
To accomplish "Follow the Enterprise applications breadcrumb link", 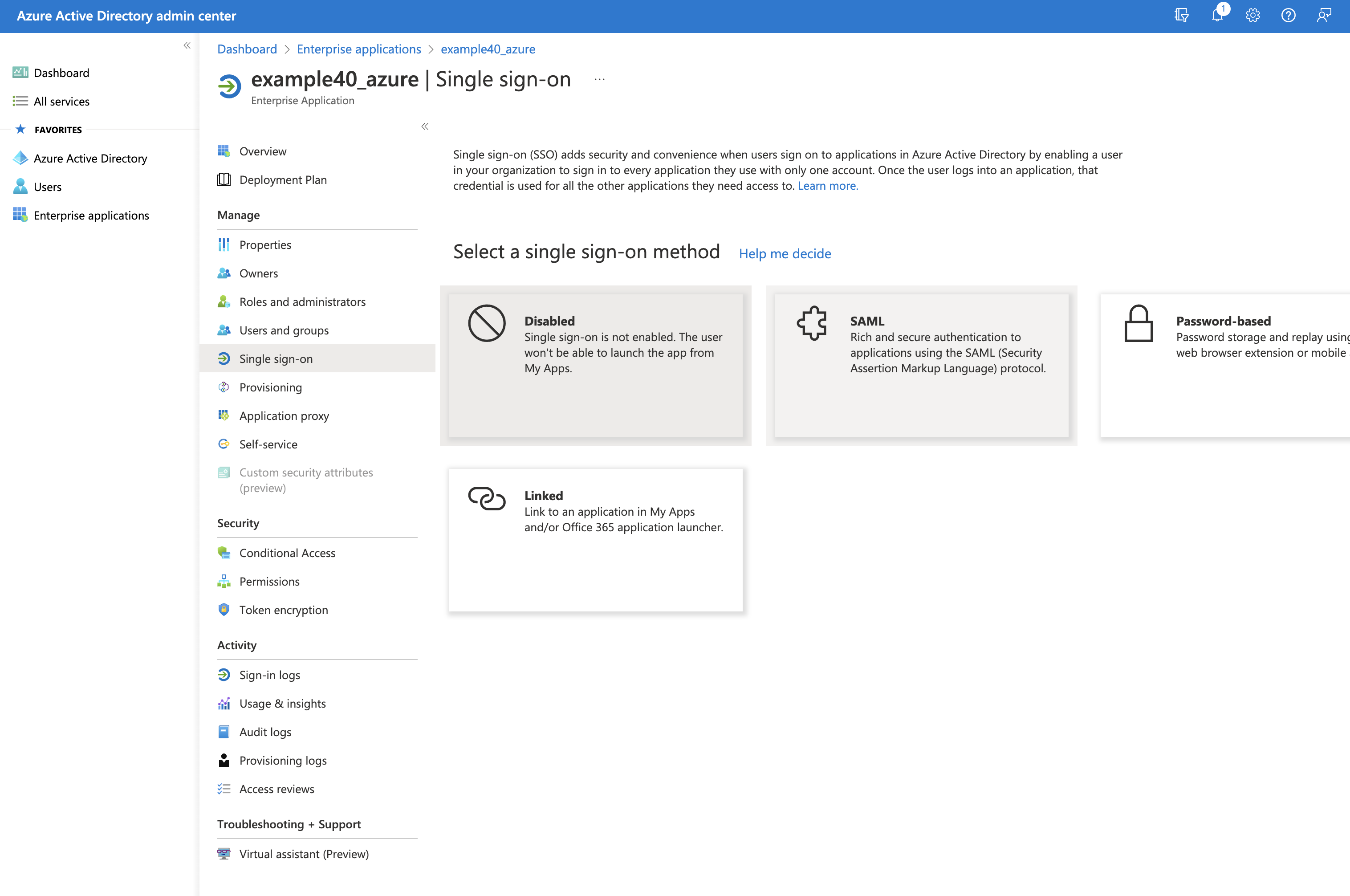I will 359,49.
